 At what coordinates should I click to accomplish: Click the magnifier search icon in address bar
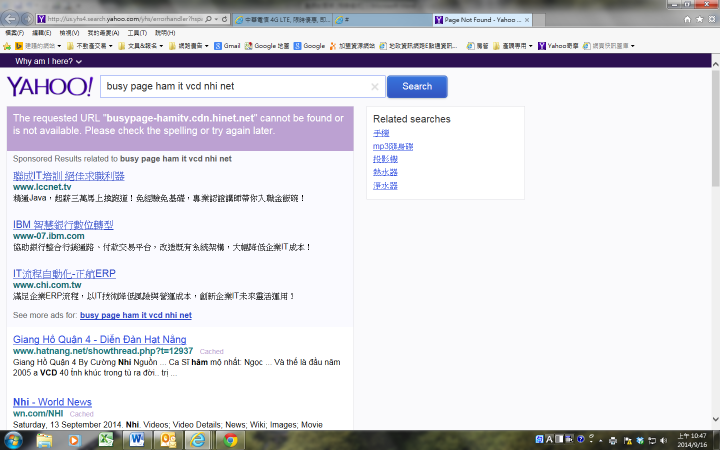click(x=208, y=19)
